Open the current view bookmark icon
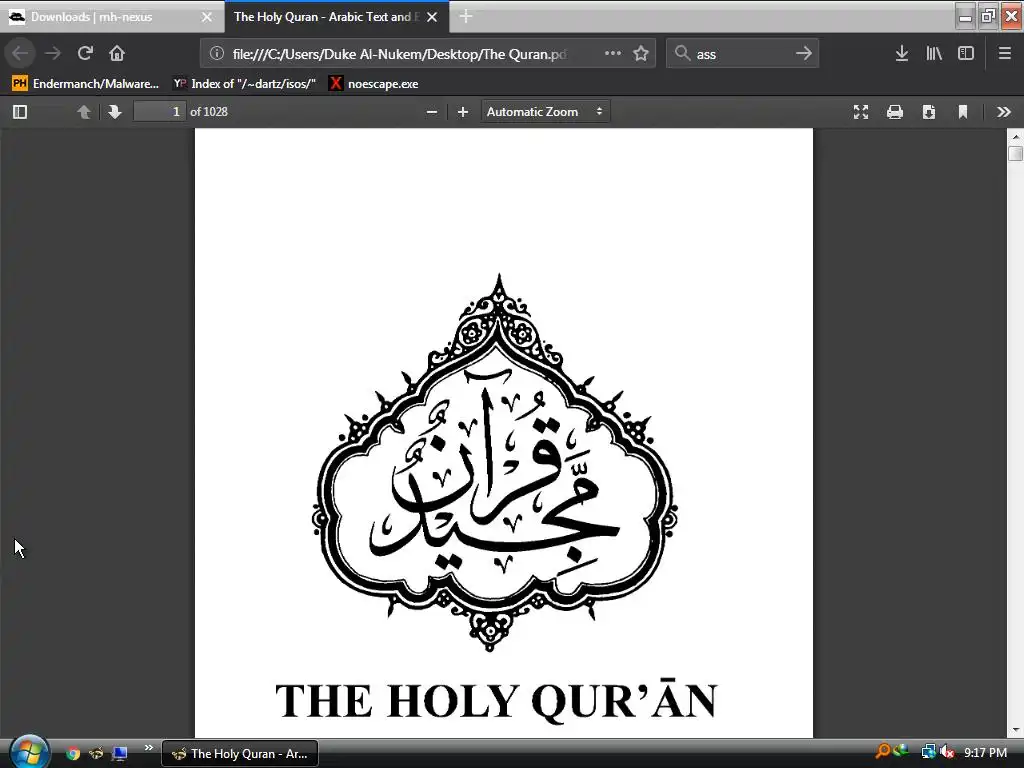 (x=963, y=112)
